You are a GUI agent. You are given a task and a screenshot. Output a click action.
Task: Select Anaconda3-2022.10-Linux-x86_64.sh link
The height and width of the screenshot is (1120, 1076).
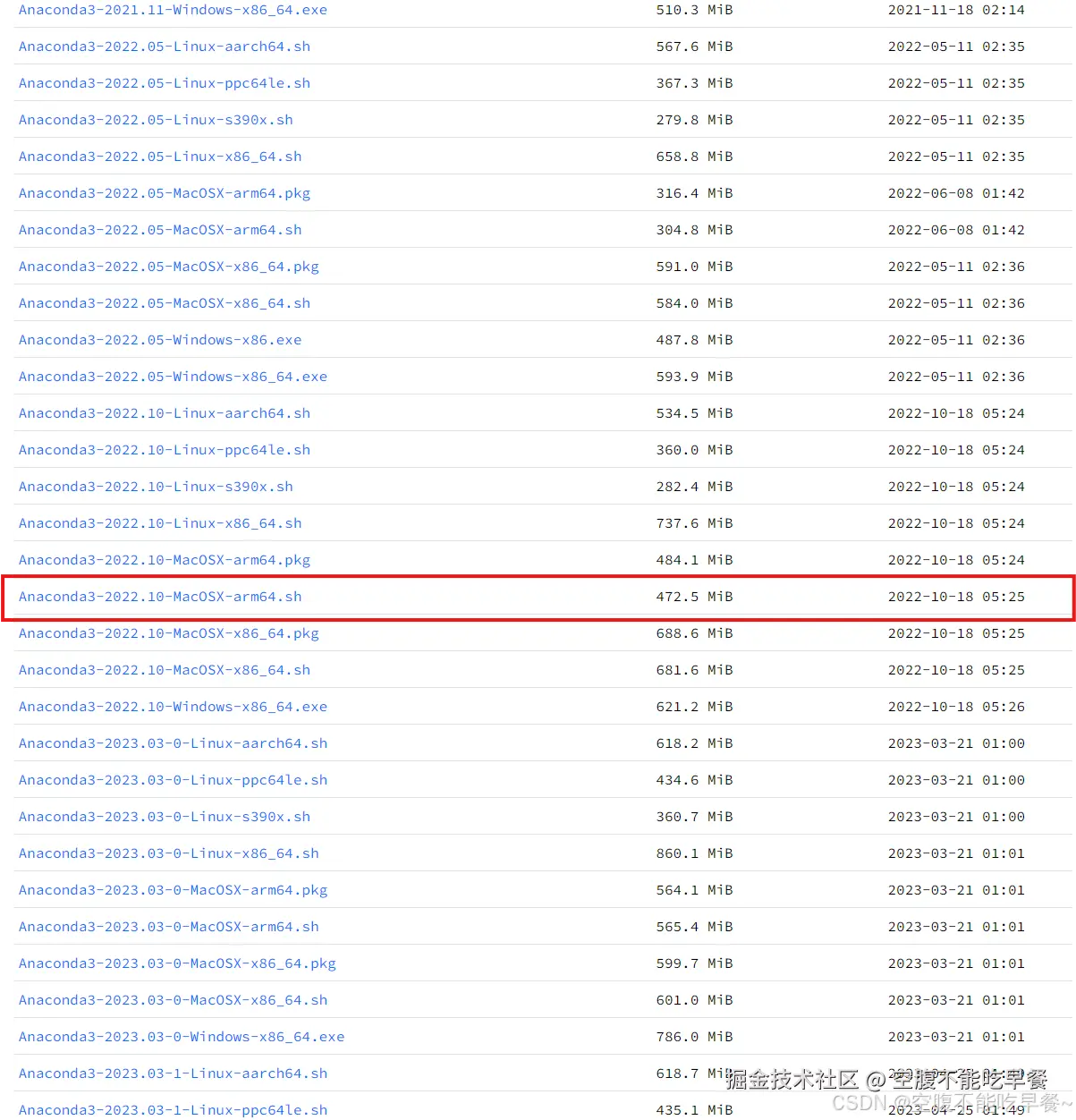[x=160, y=523]
